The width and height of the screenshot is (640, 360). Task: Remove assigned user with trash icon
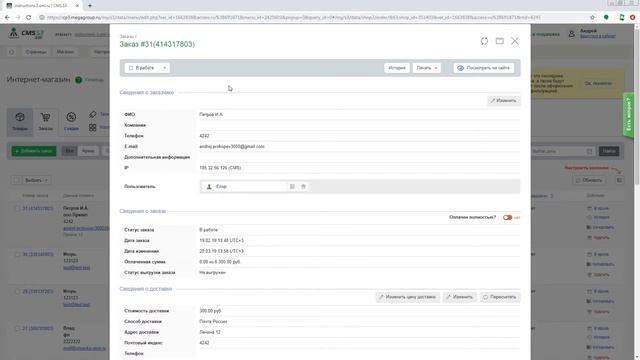point(303,187)
